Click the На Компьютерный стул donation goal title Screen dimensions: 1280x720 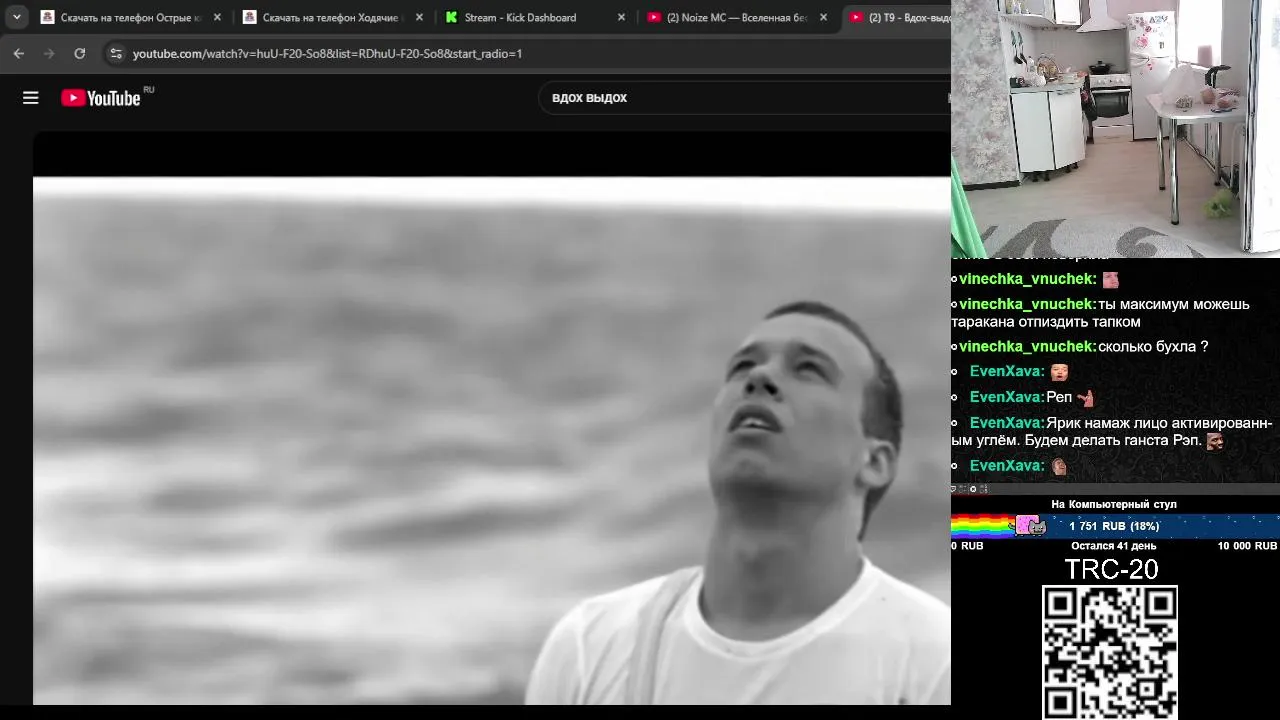coord(1114,504)
